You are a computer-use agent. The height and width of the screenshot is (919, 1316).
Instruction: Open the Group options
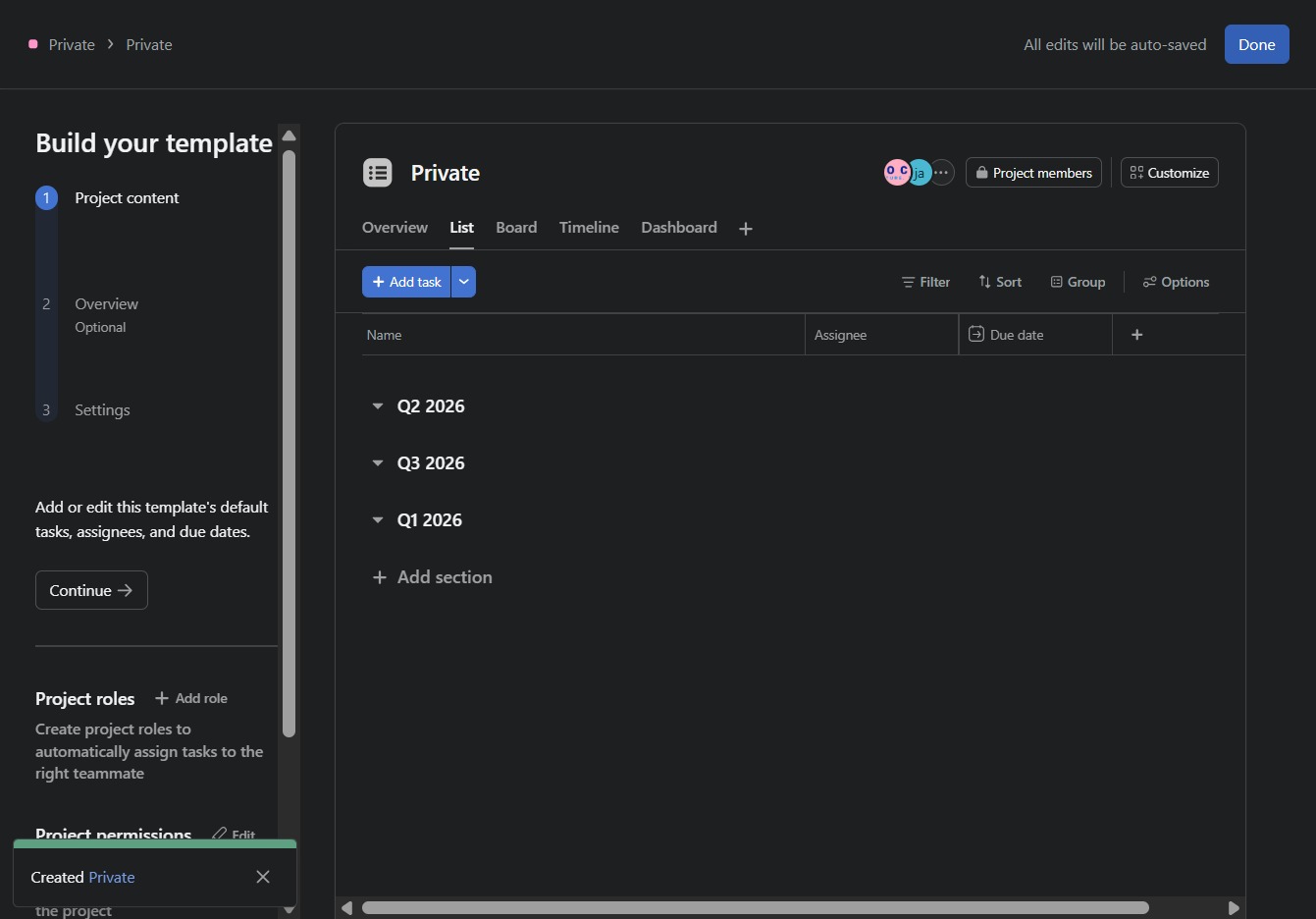[1078, 282]
